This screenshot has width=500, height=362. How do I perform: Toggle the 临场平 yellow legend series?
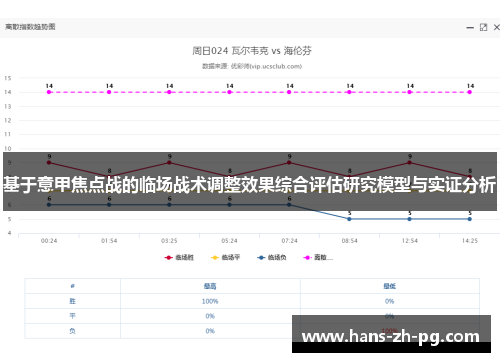point(225,257)
